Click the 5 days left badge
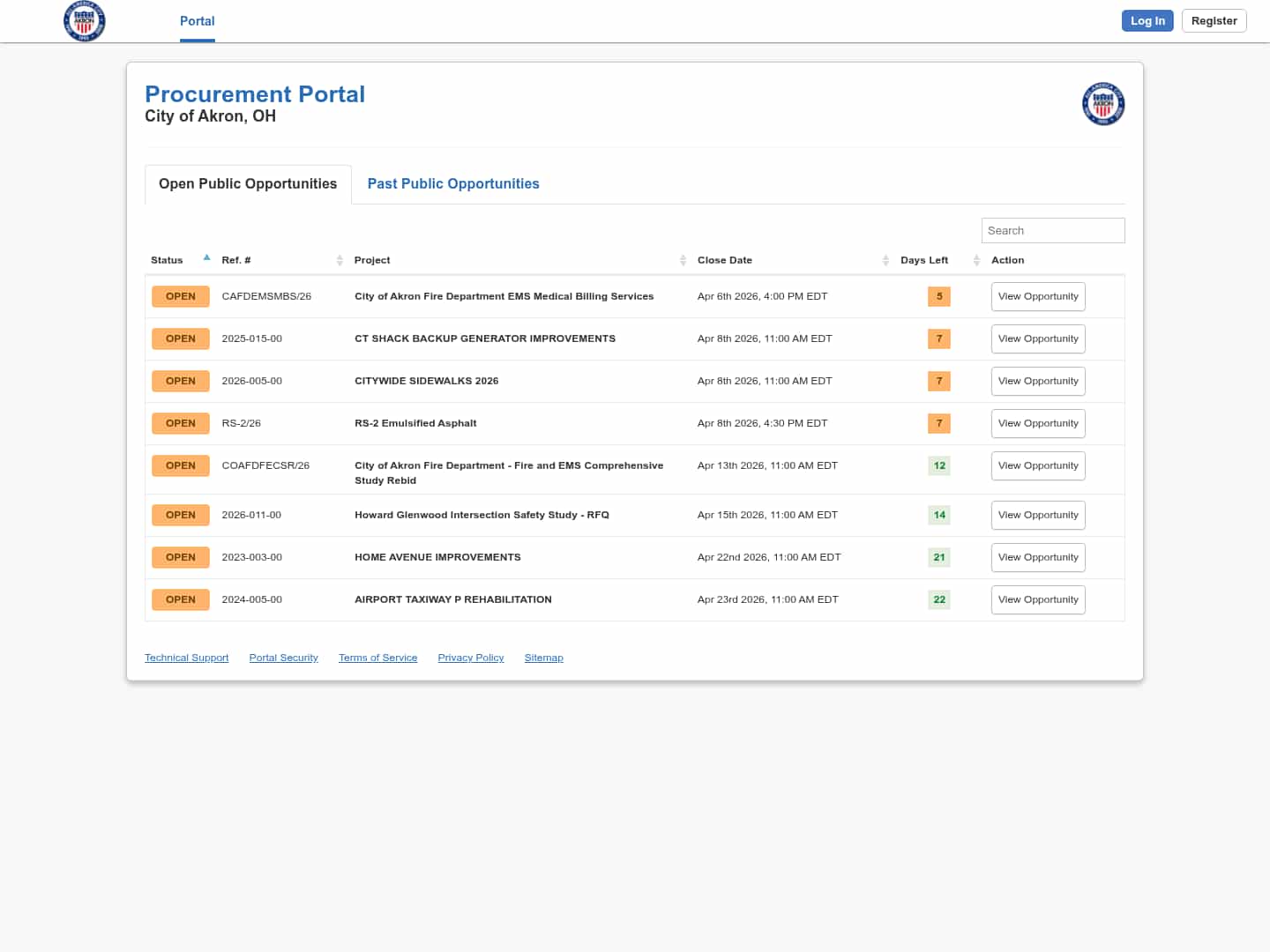Viewport: 1270px width, 952px height. (x=938, y=297)
